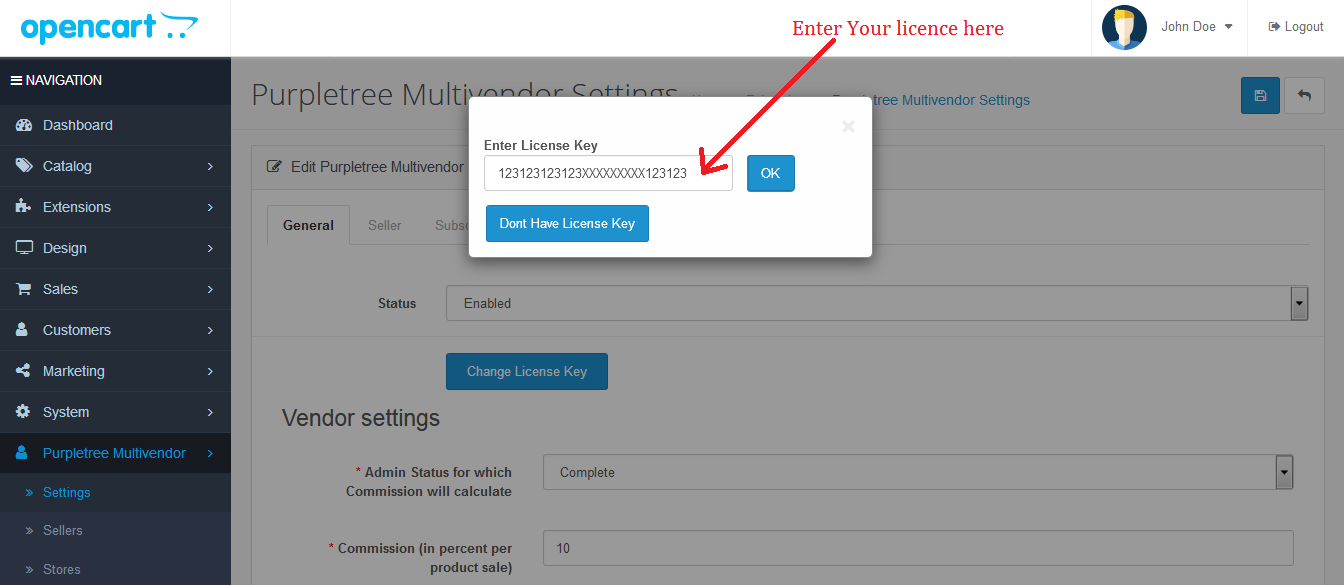
Task: Expand the Marketing menu chevron
Action: [x=210, y=371]
